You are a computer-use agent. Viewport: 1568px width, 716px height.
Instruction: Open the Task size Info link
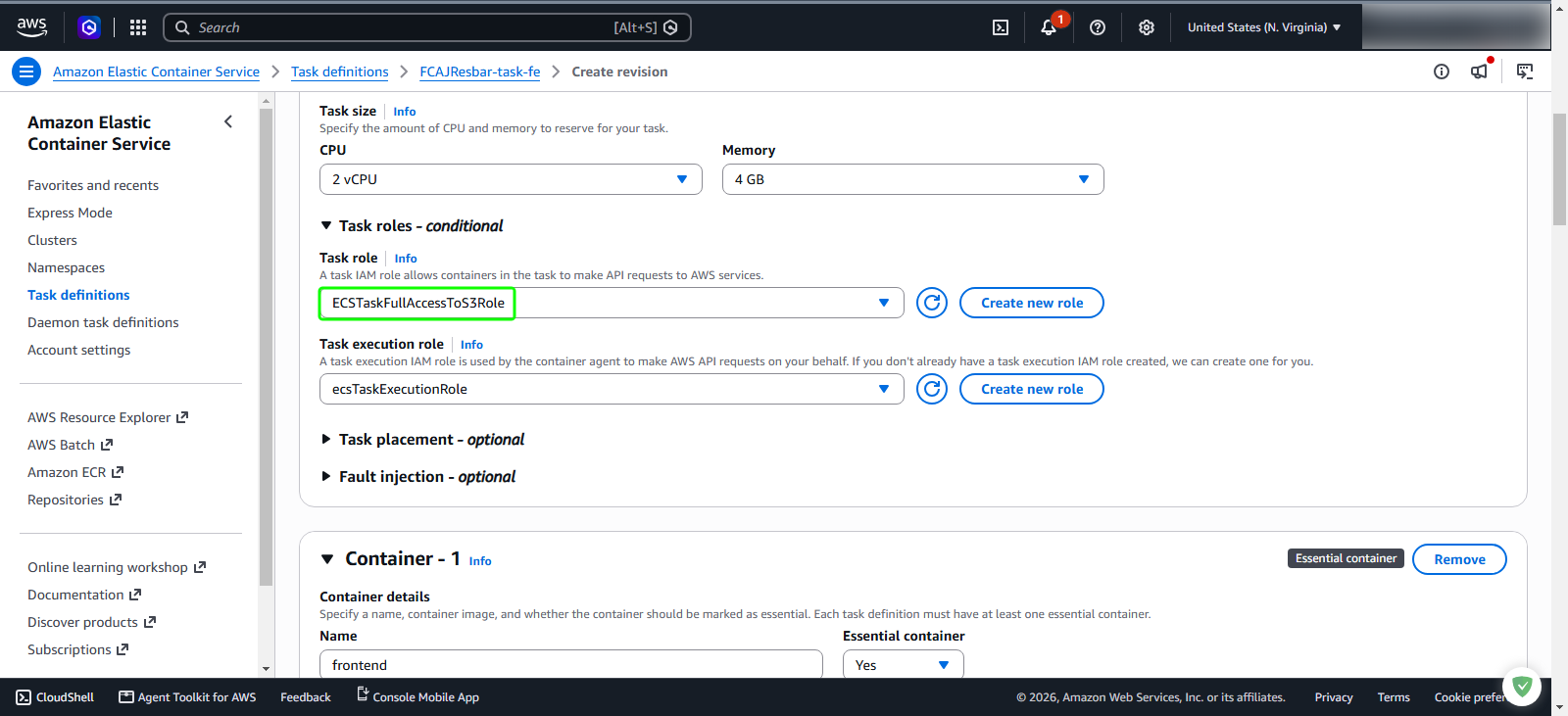[405, 112]
